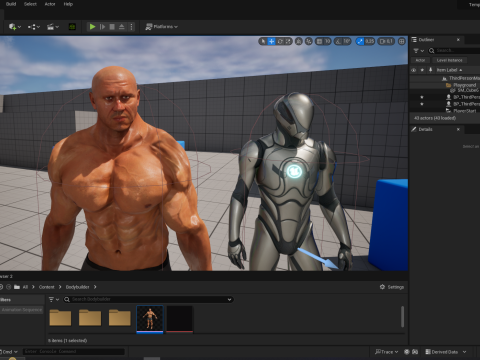Click the content browser folder icon
Screen dimensions: 480x360
coord(17,287)
